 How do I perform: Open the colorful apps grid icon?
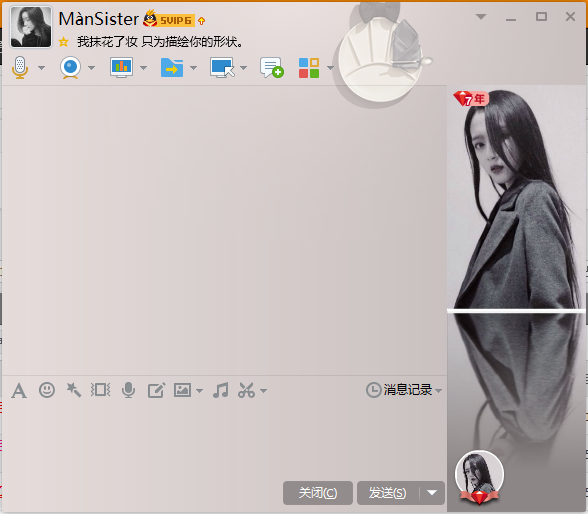click(309, 68)
